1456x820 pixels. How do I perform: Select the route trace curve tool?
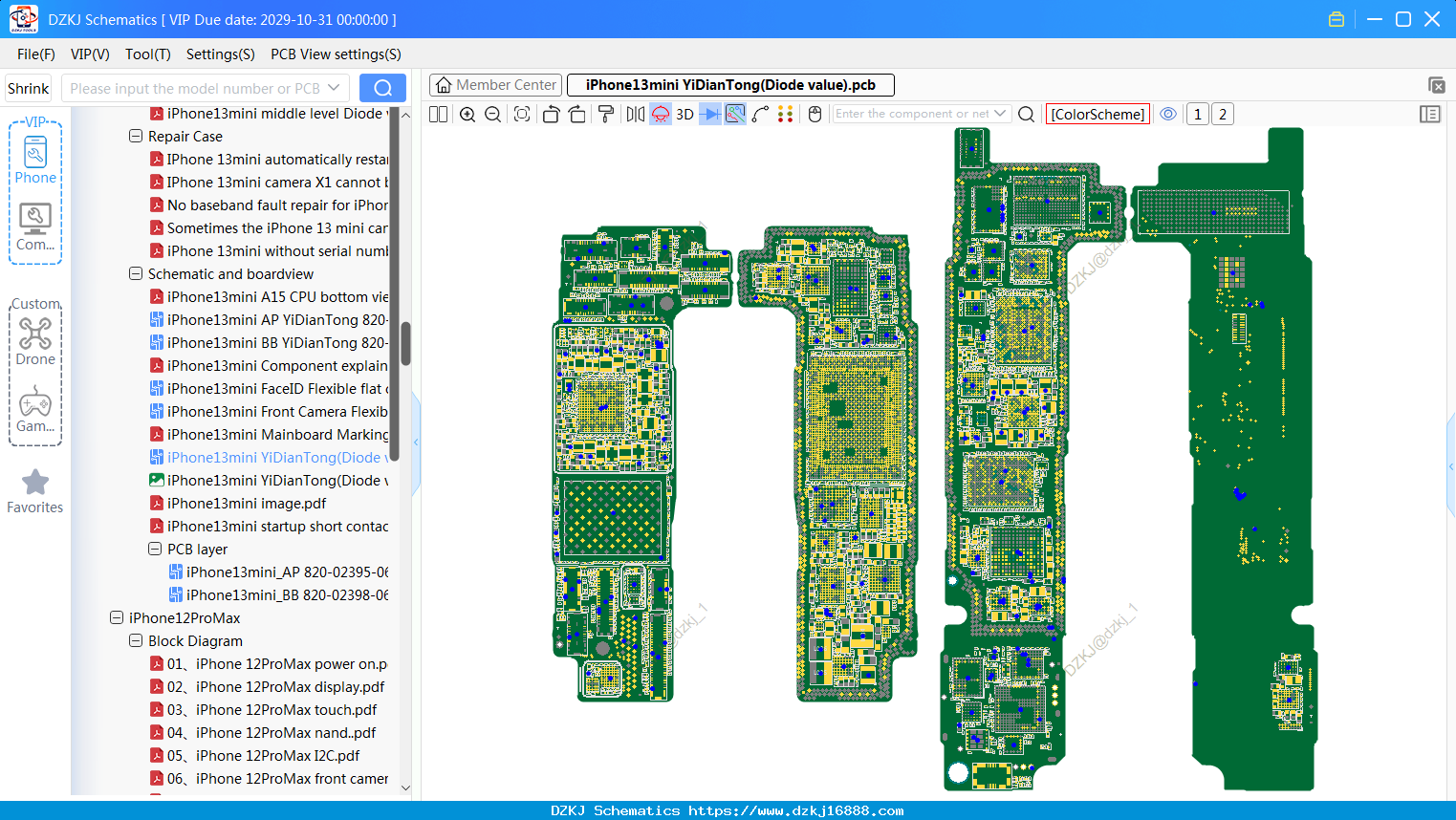[761, 115]
